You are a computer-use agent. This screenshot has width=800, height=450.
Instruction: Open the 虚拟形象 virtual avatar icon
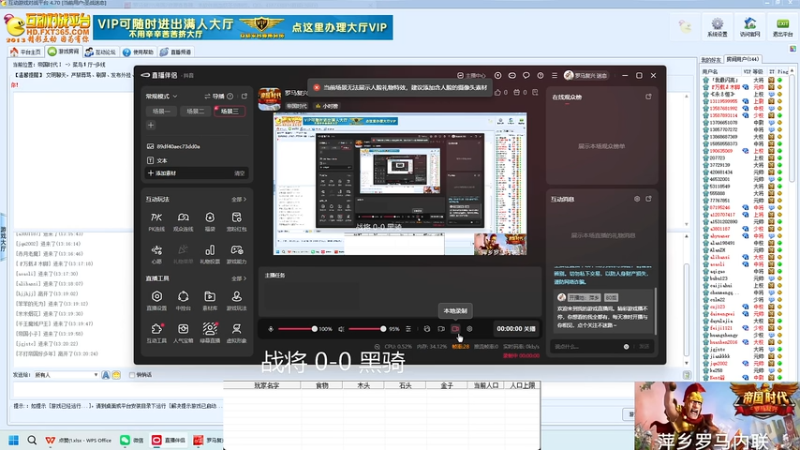[x=236, y=333]
